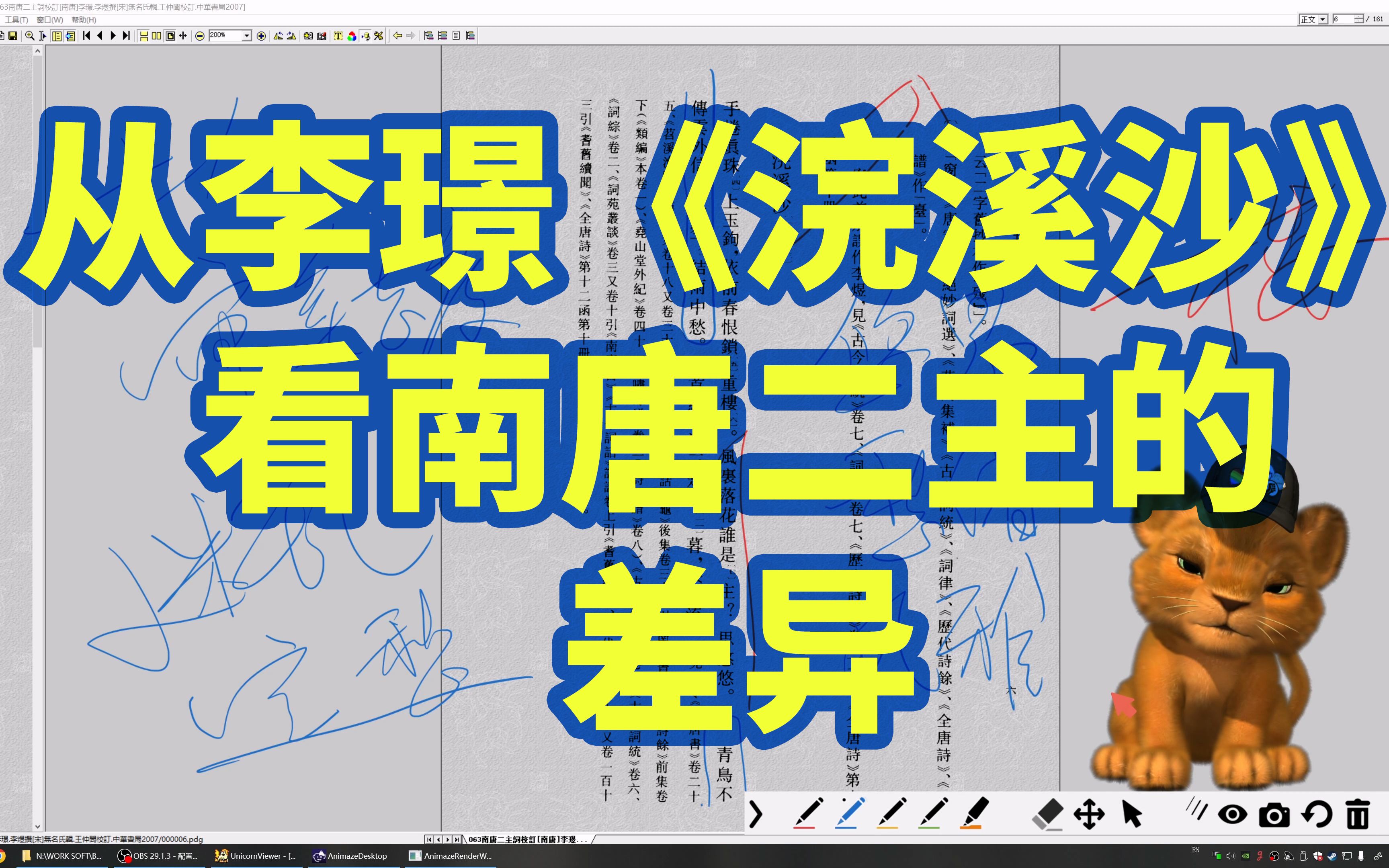Zoom in with plus circle button
This screenshot has height=868, width=1389.
pos(261,36)
